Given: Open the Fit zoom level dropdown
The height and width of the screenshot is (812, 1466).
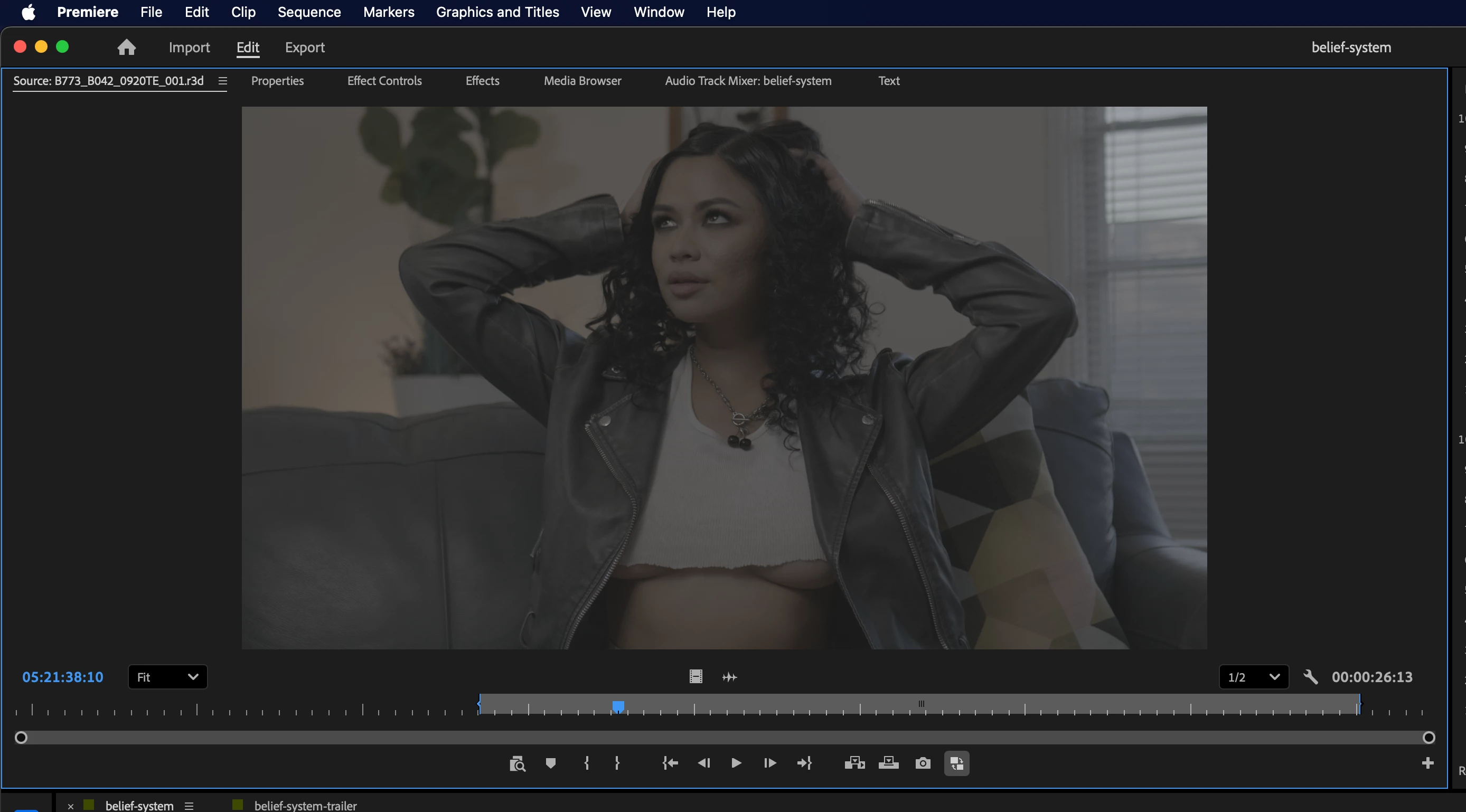Looking at the screenshot, I should 168,677.
